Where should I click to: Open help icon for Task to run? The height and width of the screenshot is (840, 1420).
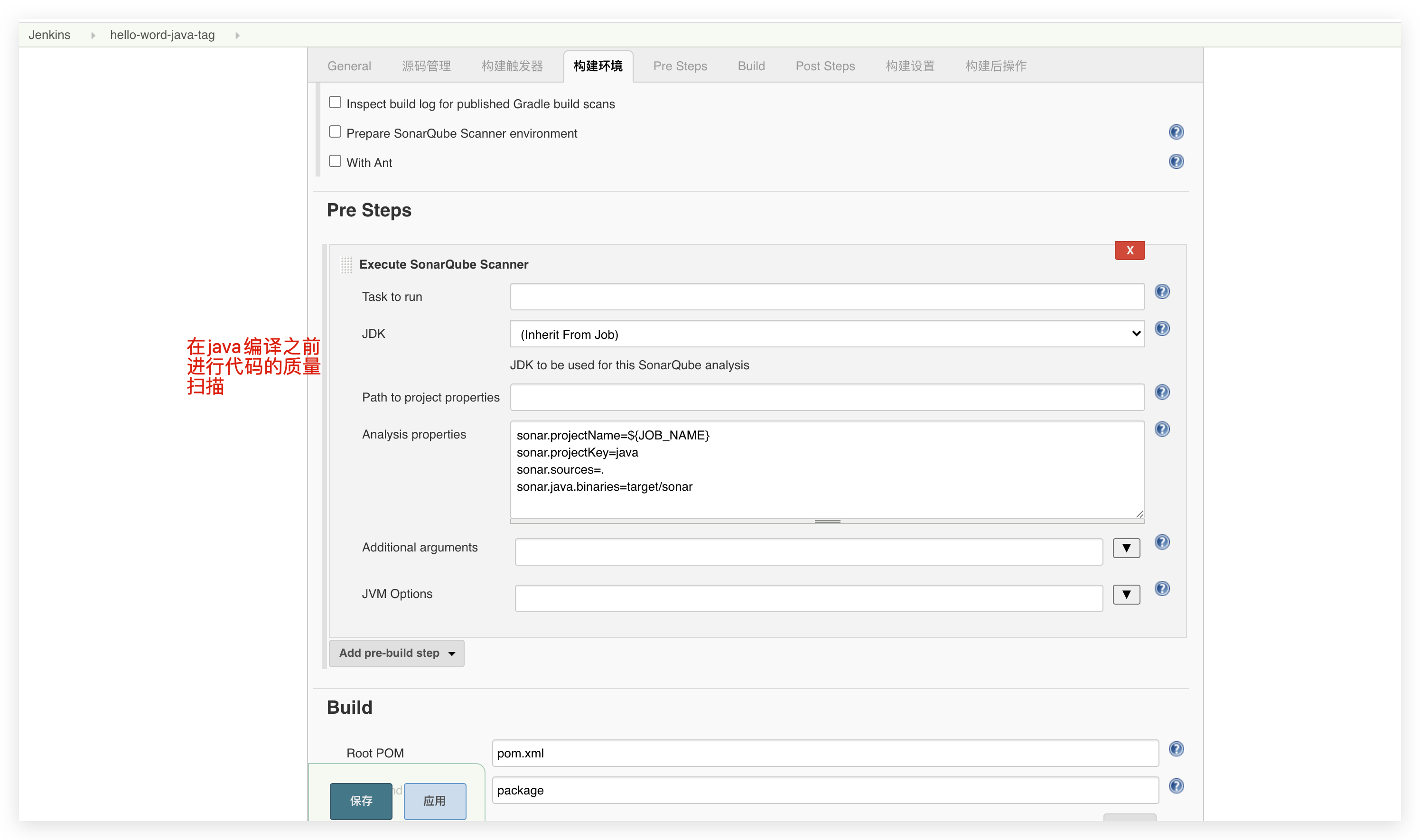click(1161, 292)
